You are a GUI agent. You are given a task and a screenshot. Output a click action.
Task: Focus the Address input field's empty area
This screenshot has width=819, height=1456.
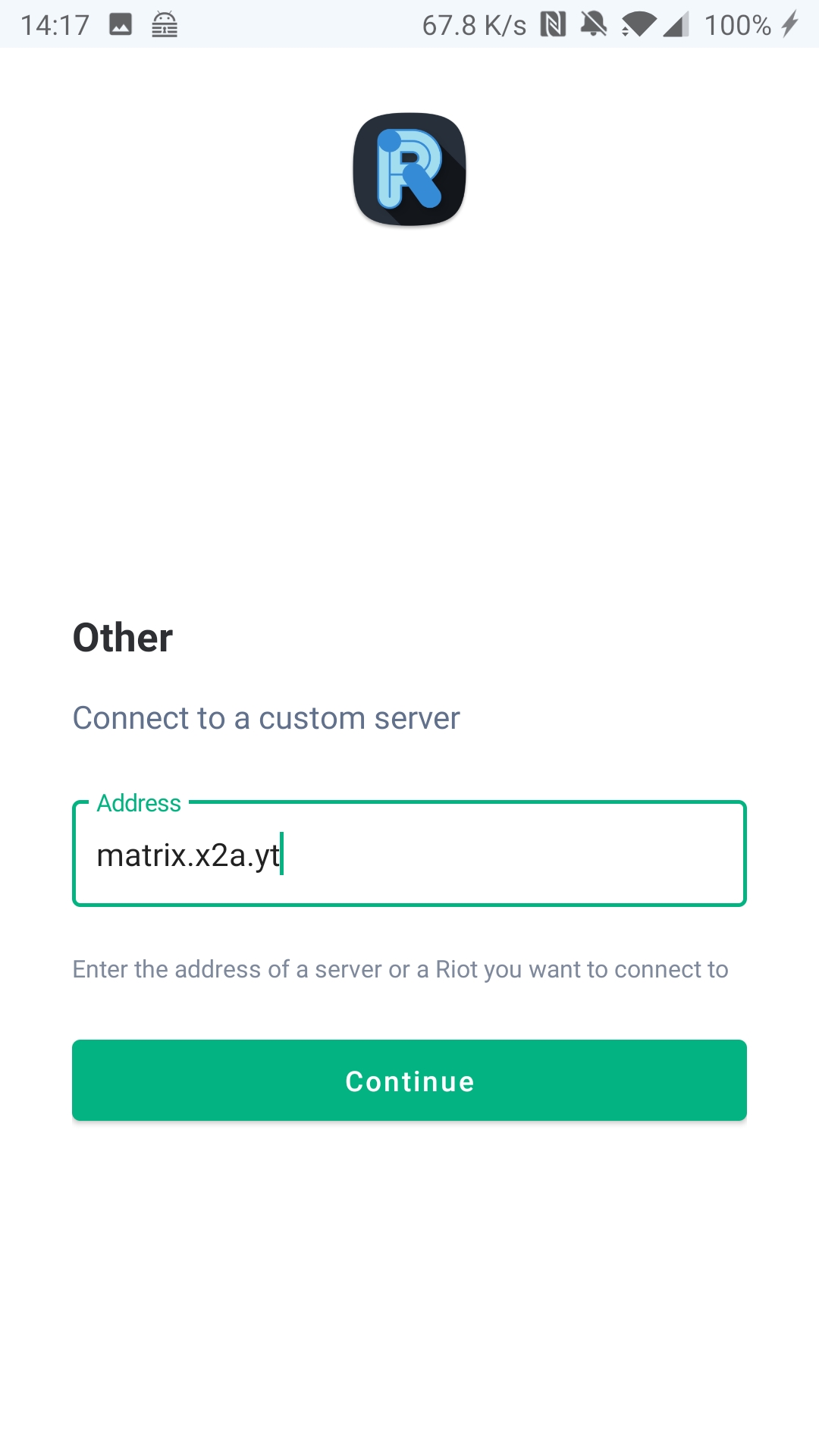[x=516, y=855]
